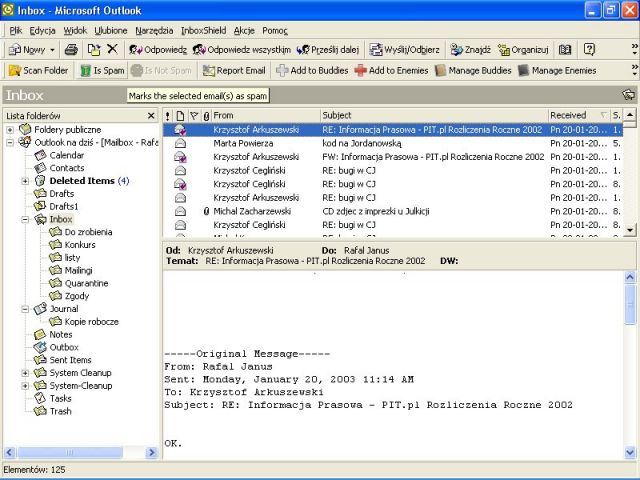Screen dimensions: 640x480
Task: Delete the message with the X toolbar icon
Action: [112, 49]
